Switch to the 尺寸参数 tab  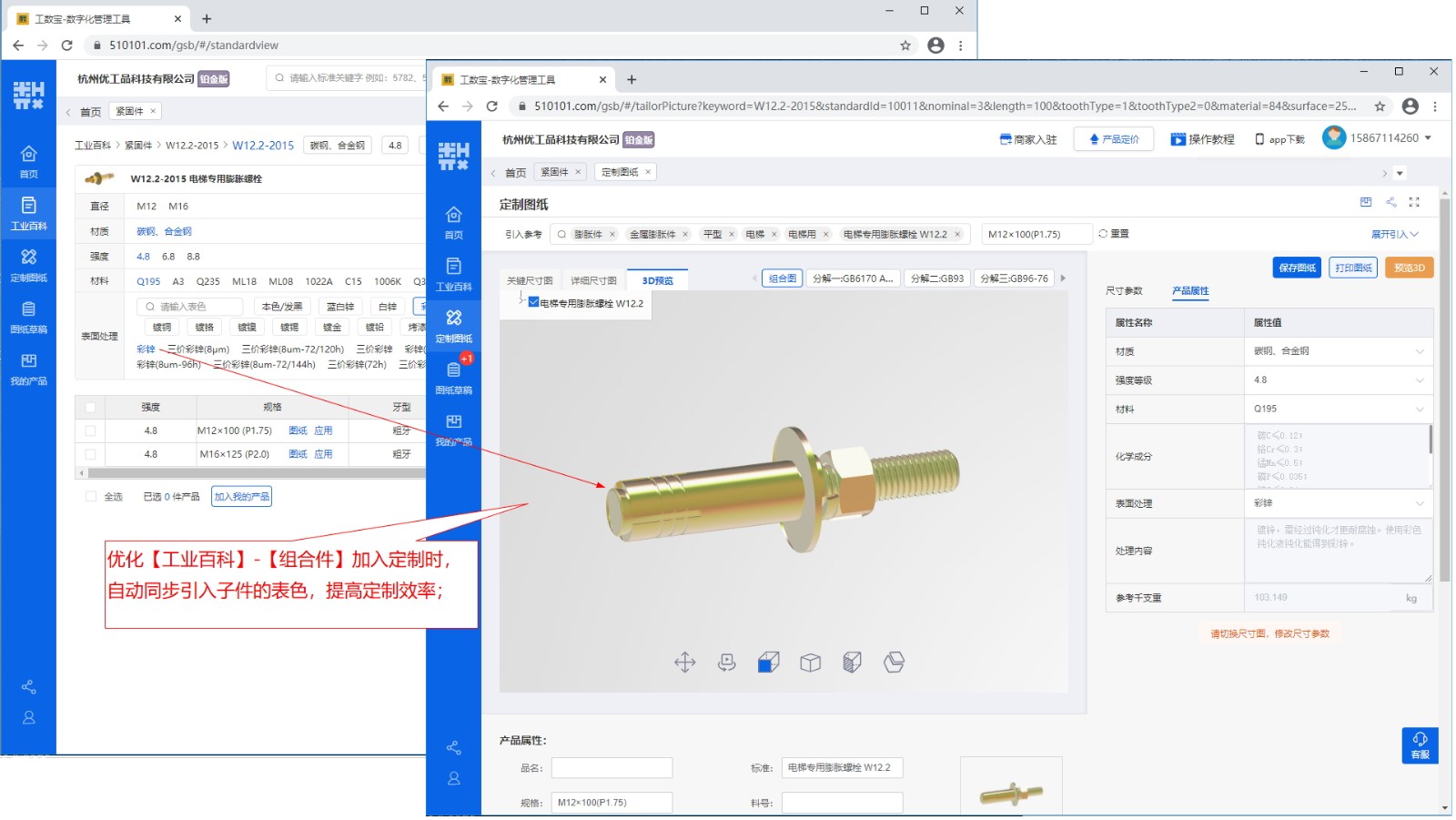(x=1124, y=291)
